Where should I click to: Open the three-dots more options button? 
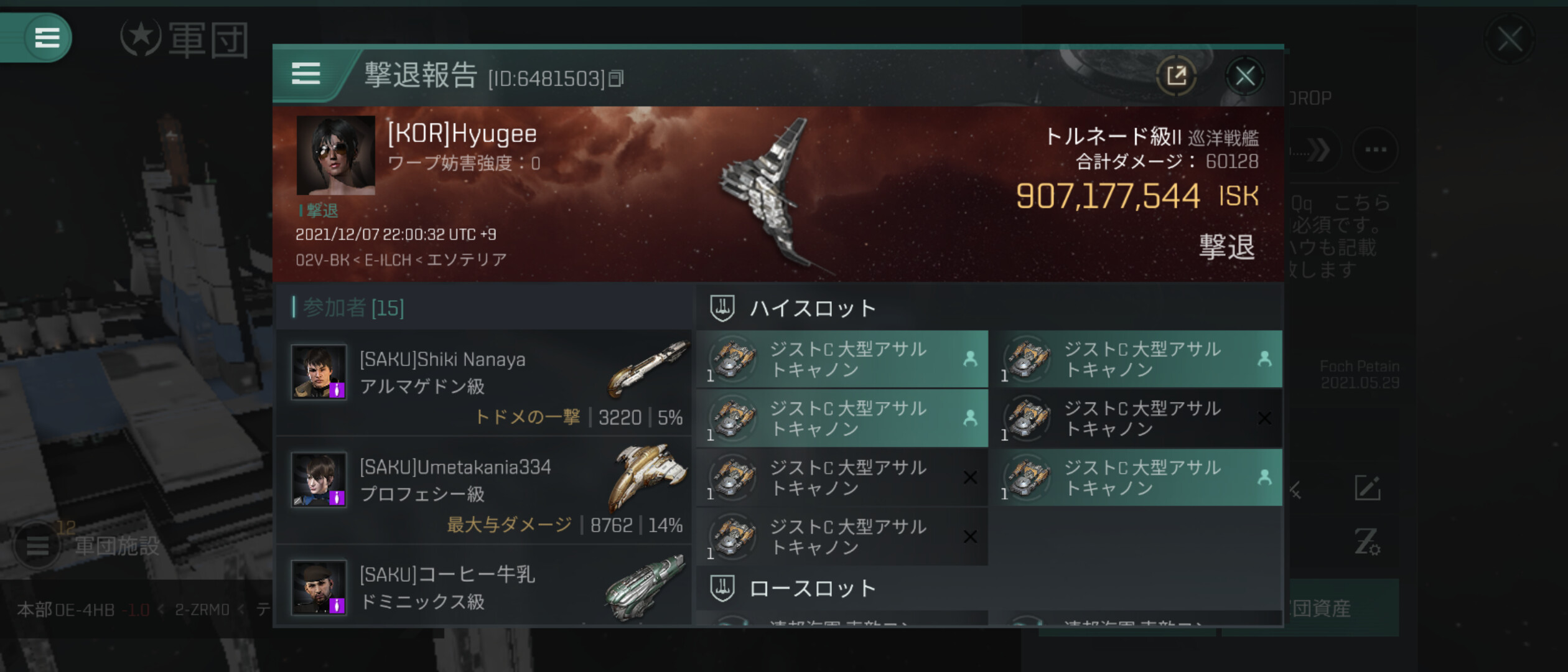click(1375, 150)
